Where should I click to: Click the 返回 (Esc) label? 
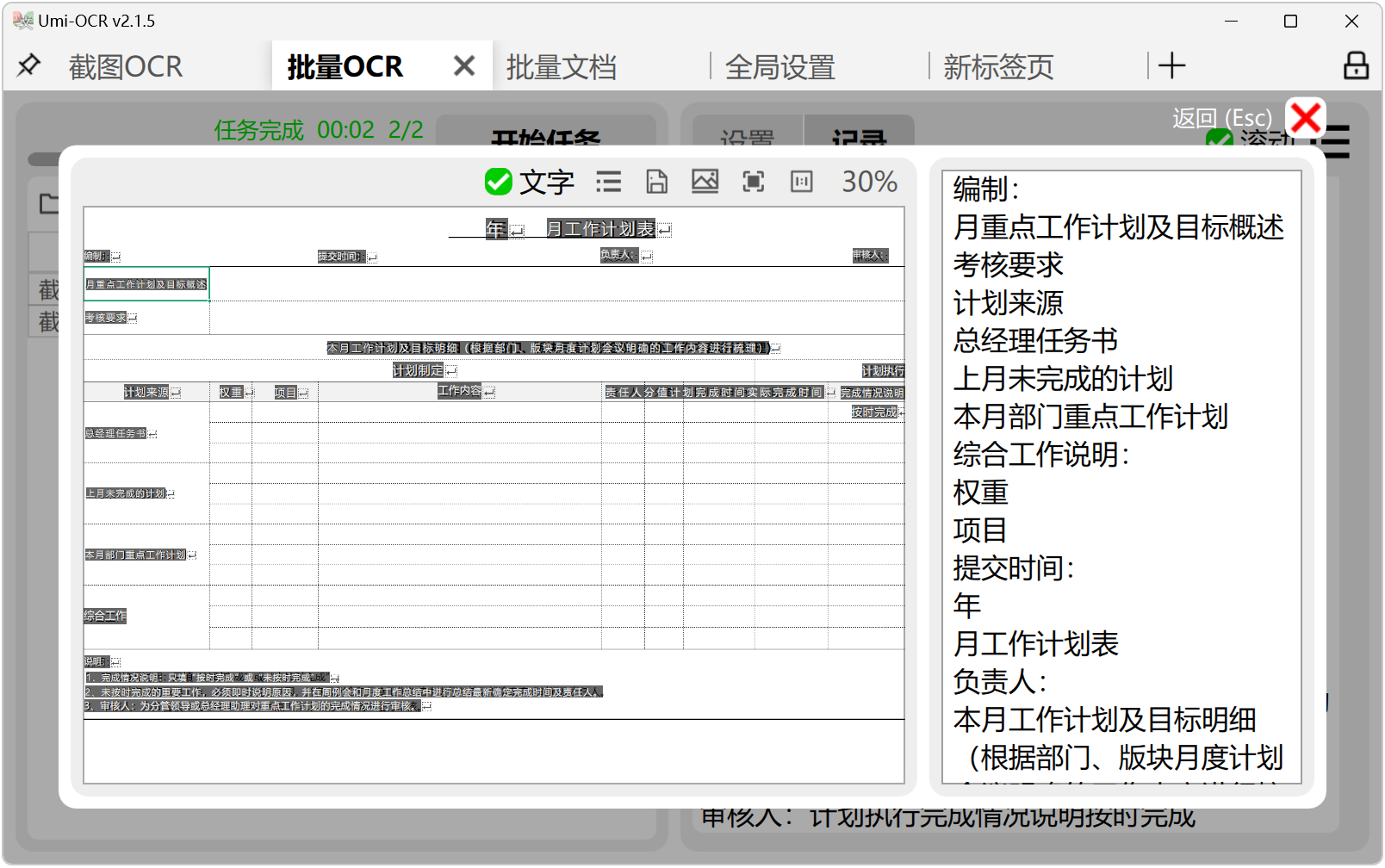click(x=1221, y=118)
